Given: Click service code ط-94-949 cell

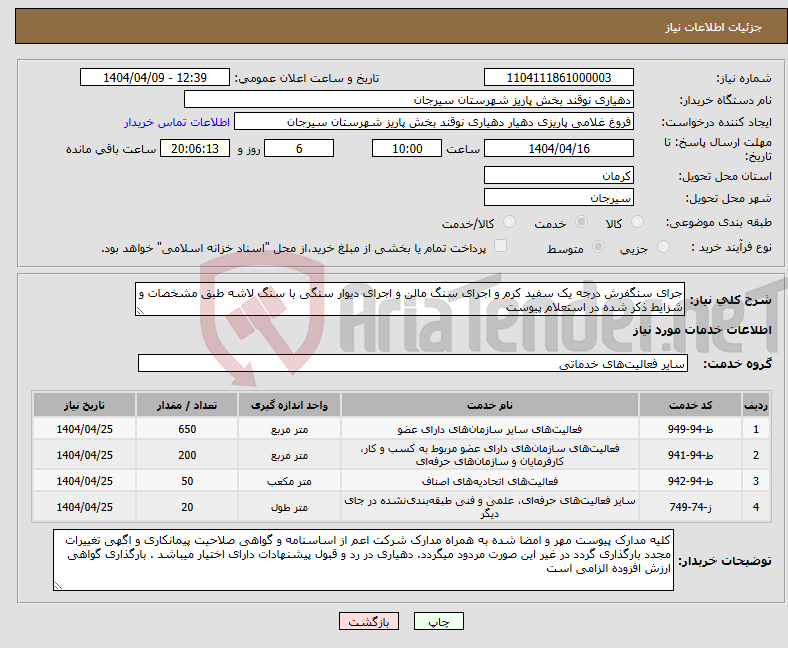Looking at the screenshot, I should coord(691,429).
